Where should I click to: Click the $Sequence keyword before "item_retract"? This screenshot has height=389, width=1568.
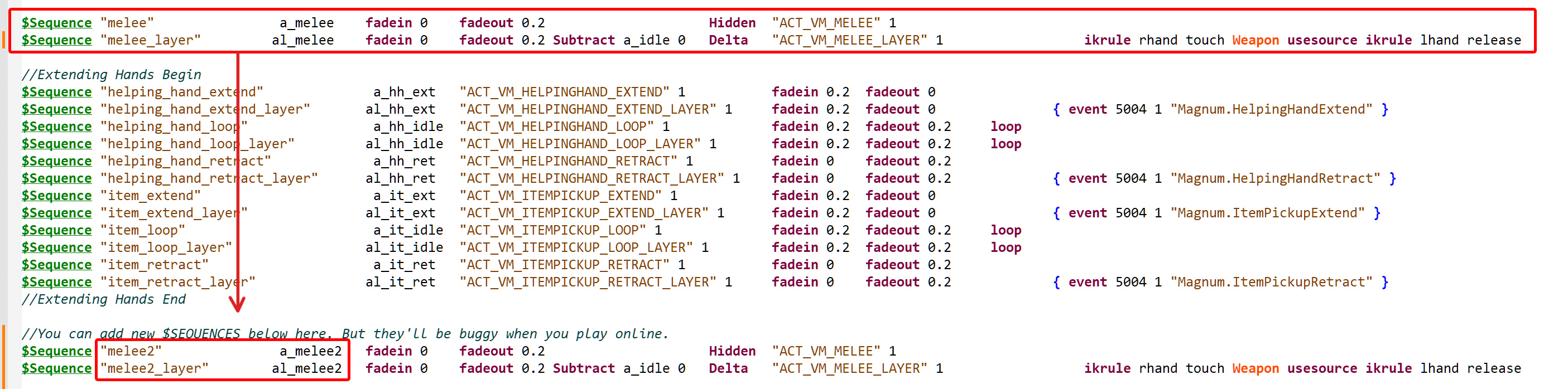point(56,265)
